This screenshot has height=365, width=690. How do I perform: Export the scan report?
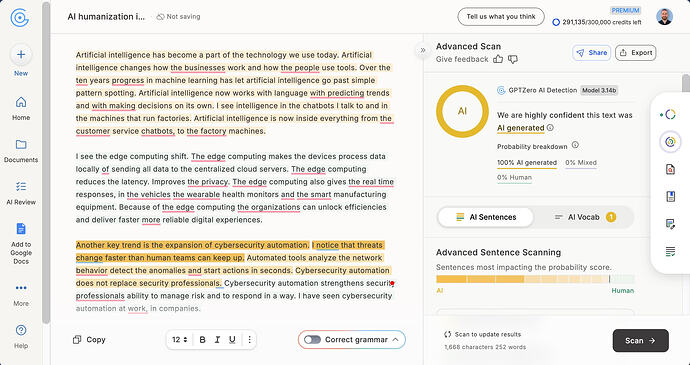pos(635,53)
